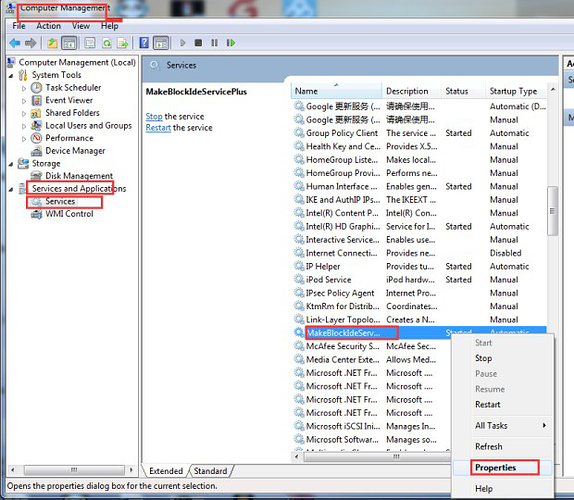Click the Back arrow toolbar icon
Viewport: 574px width, 500px height.
point(14,43)
